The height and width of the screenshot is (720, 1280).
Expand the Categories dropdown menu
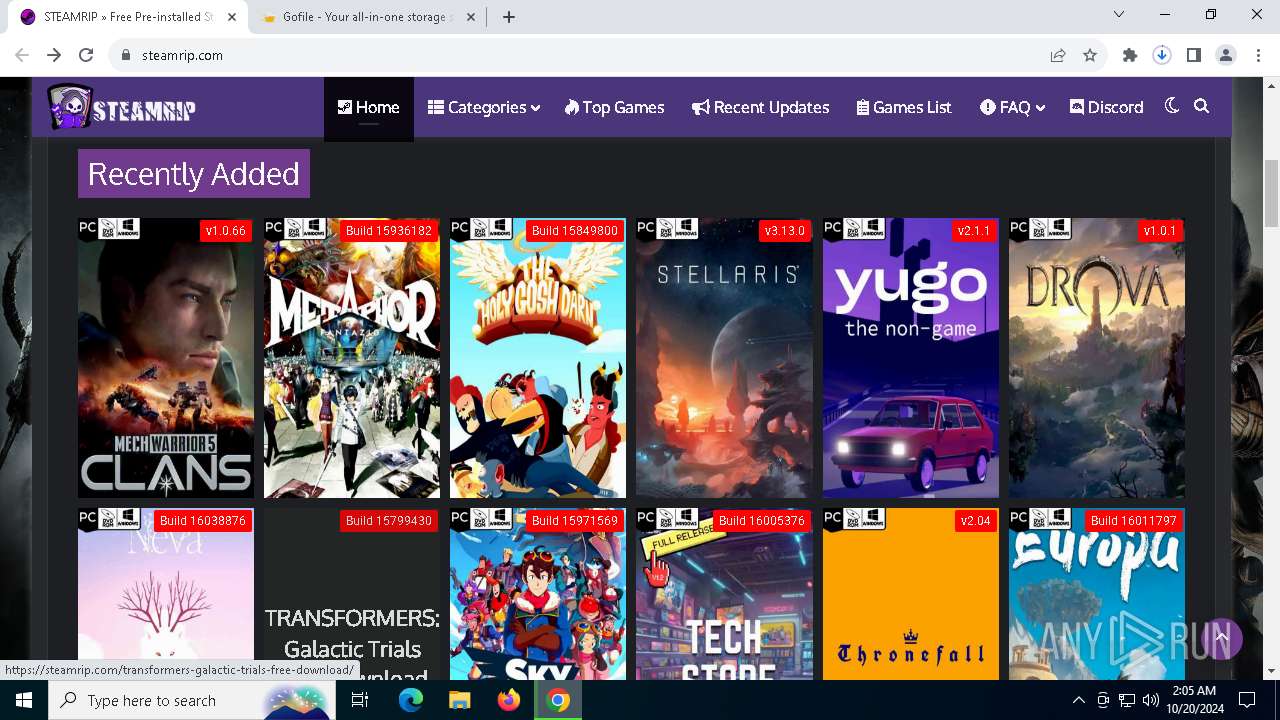tap(484, 107)
